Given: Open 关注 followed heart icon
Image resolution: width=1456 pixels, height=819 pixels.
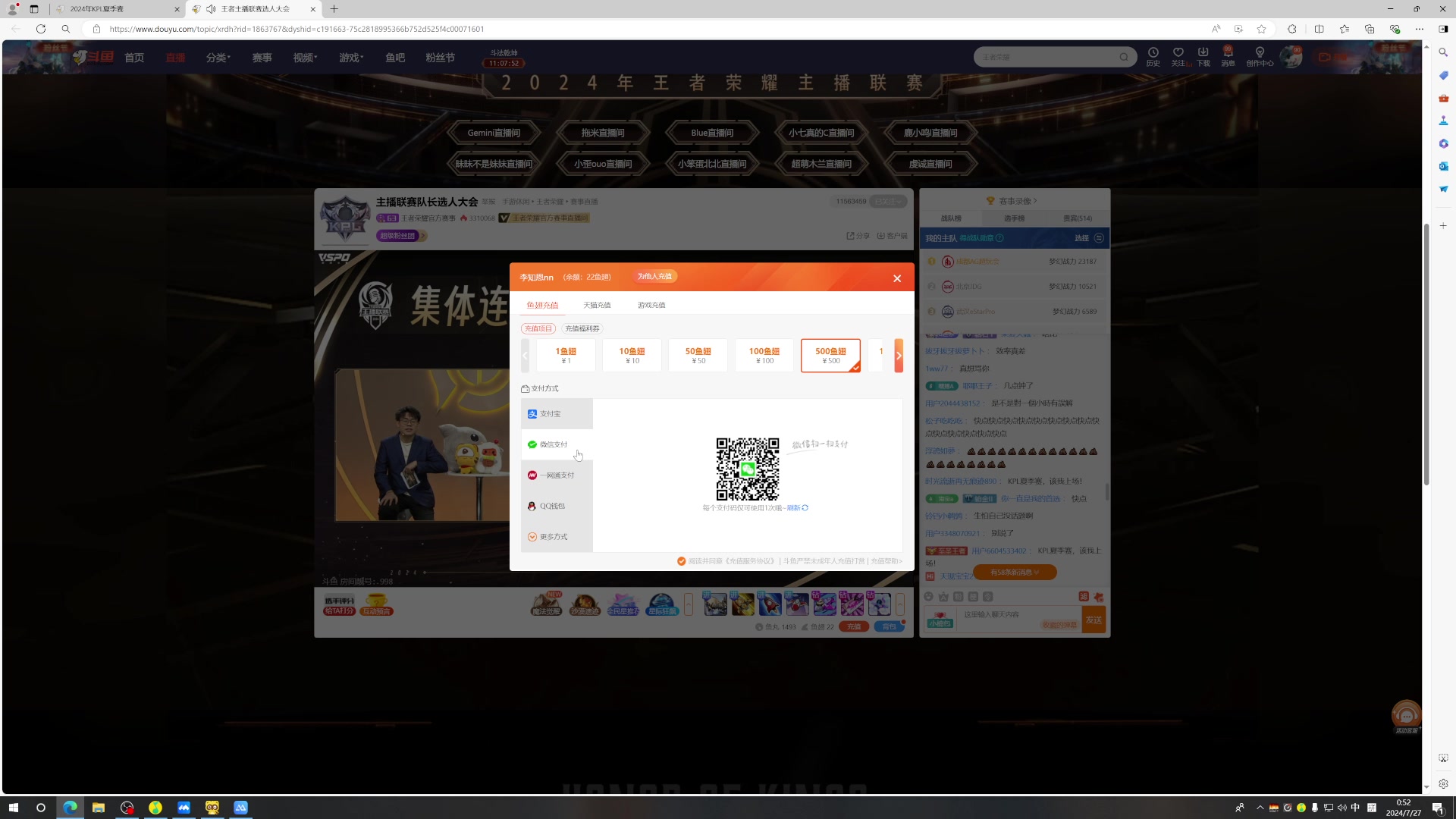Looking at the screenshot, I should 1178,57.
